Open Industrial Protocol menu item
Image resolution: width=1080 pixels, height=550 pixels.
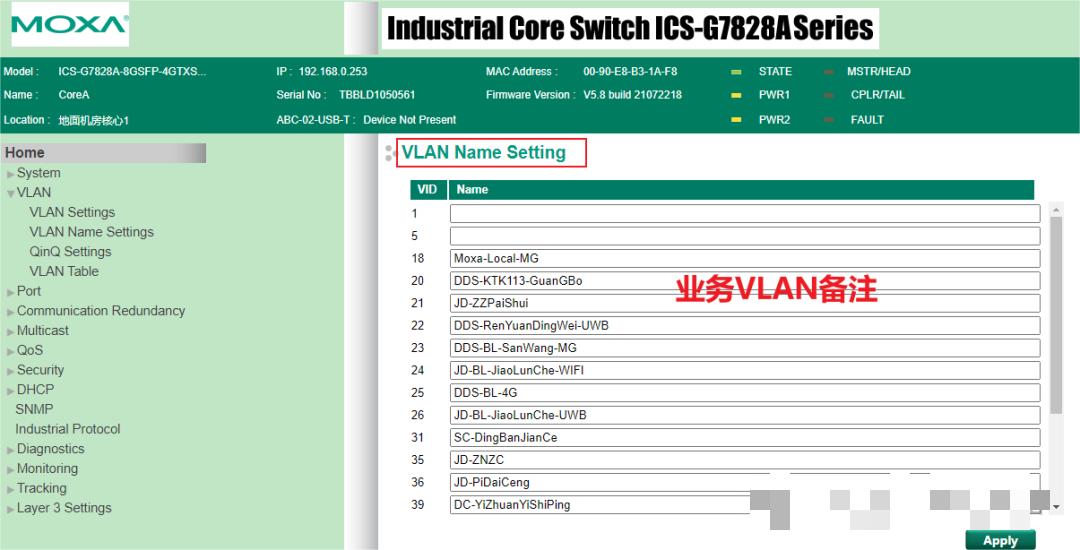click(x=68, y=429)
